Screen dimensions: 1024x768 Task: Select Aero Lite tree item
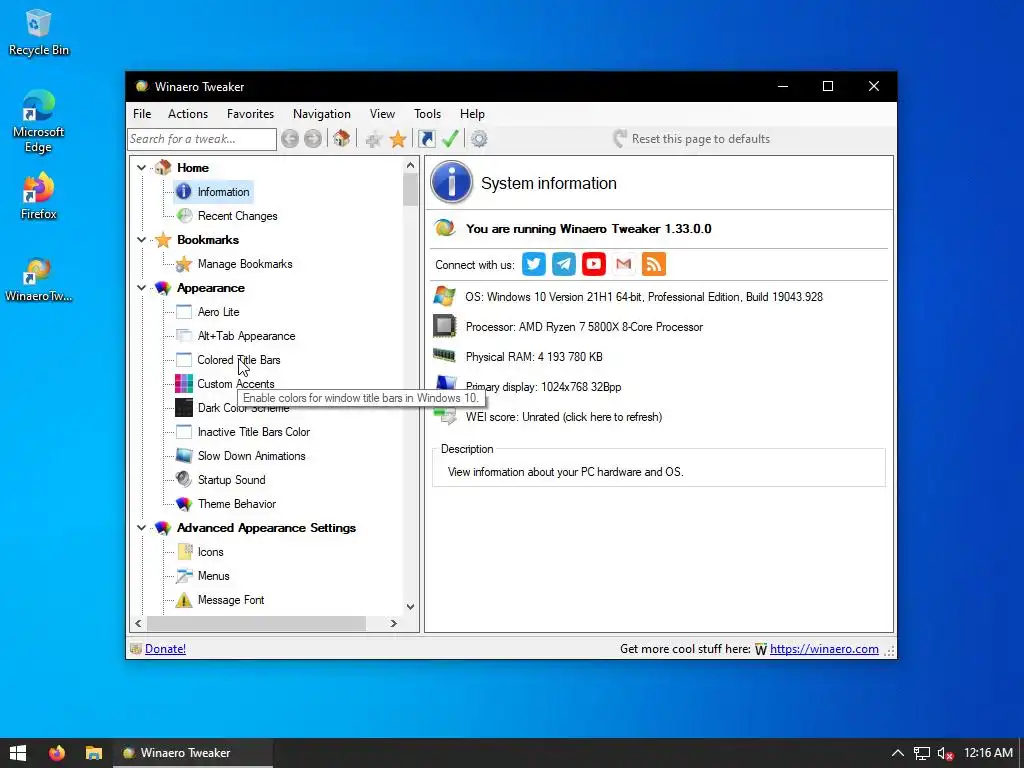pos(218,312)
